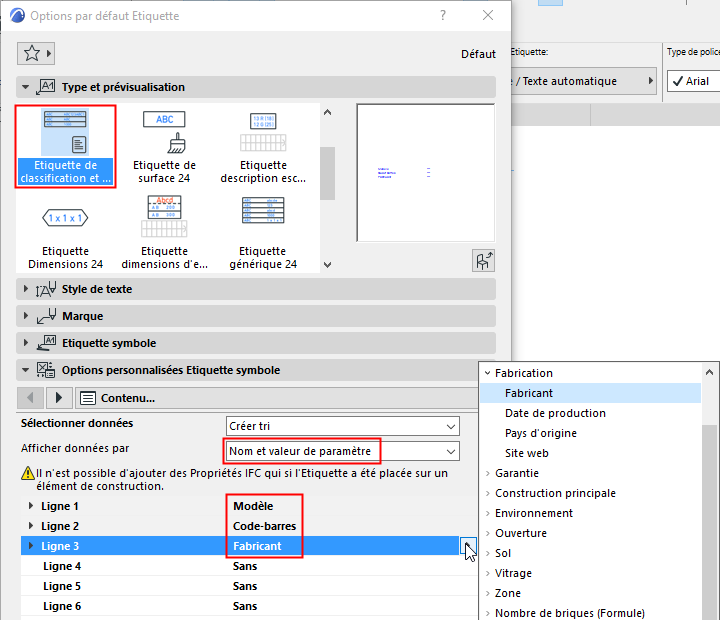Open the Contenu... page selector
Screen dimensions: 720x620
276,398
